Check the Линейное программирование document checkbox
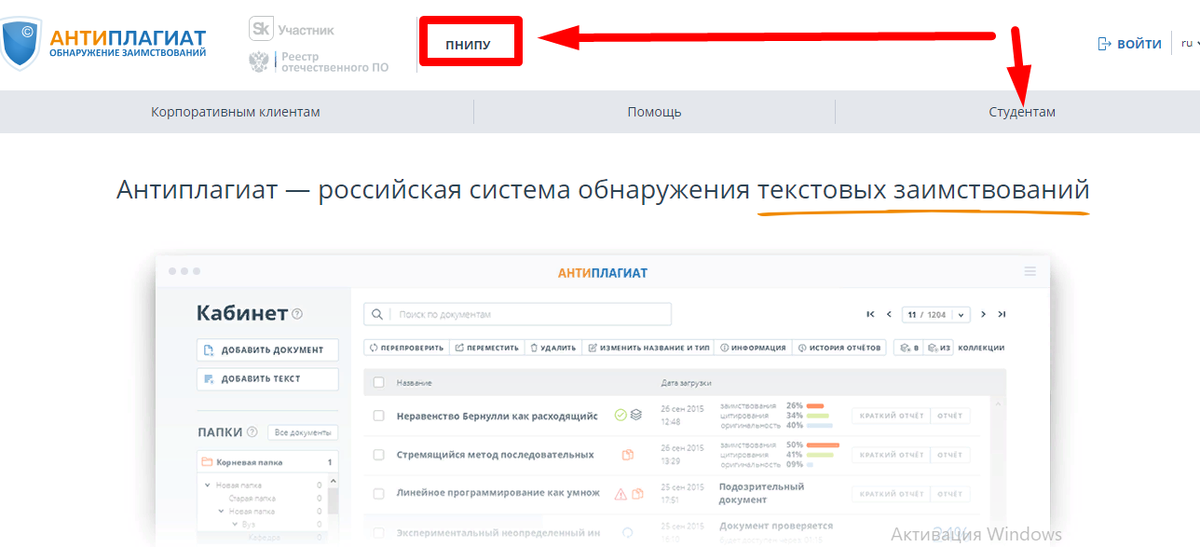 pos(378,493)
